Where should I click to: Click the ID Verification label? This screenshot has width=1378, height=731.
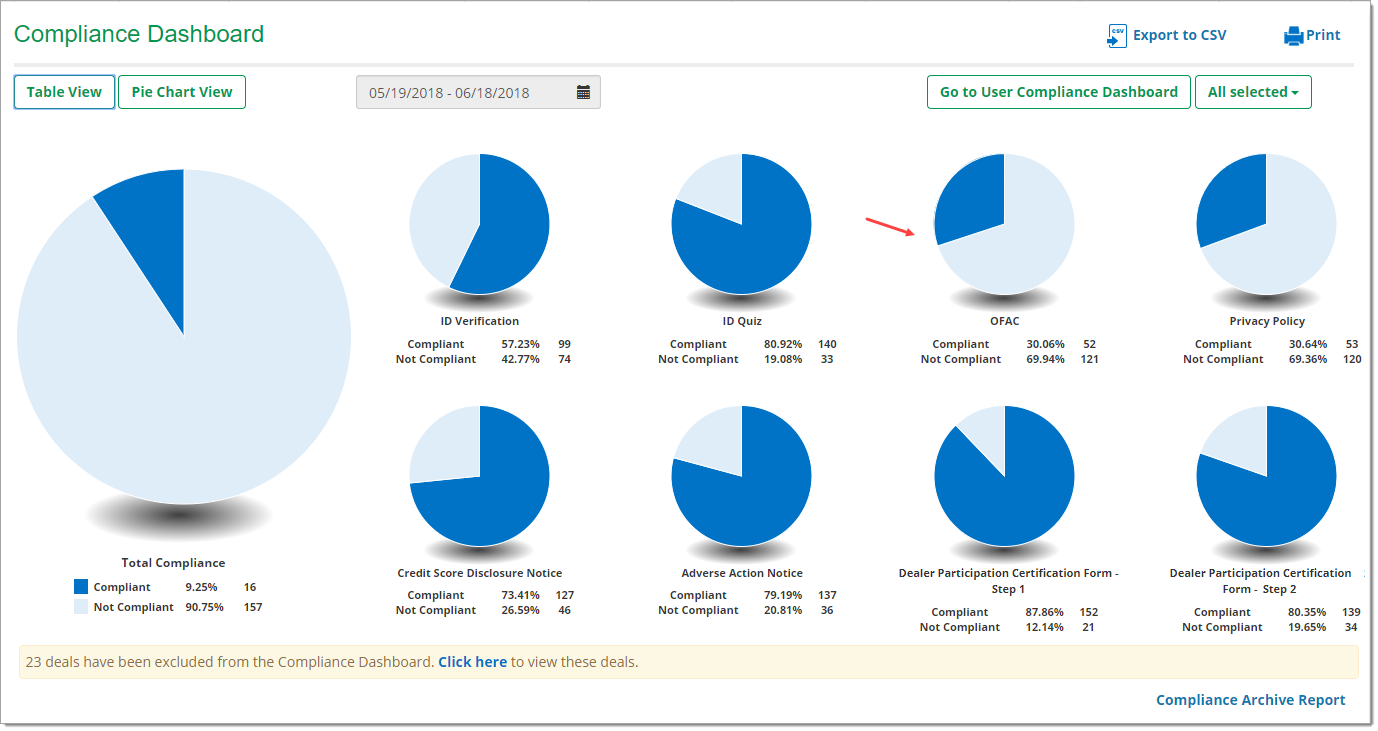click(480, 322)
